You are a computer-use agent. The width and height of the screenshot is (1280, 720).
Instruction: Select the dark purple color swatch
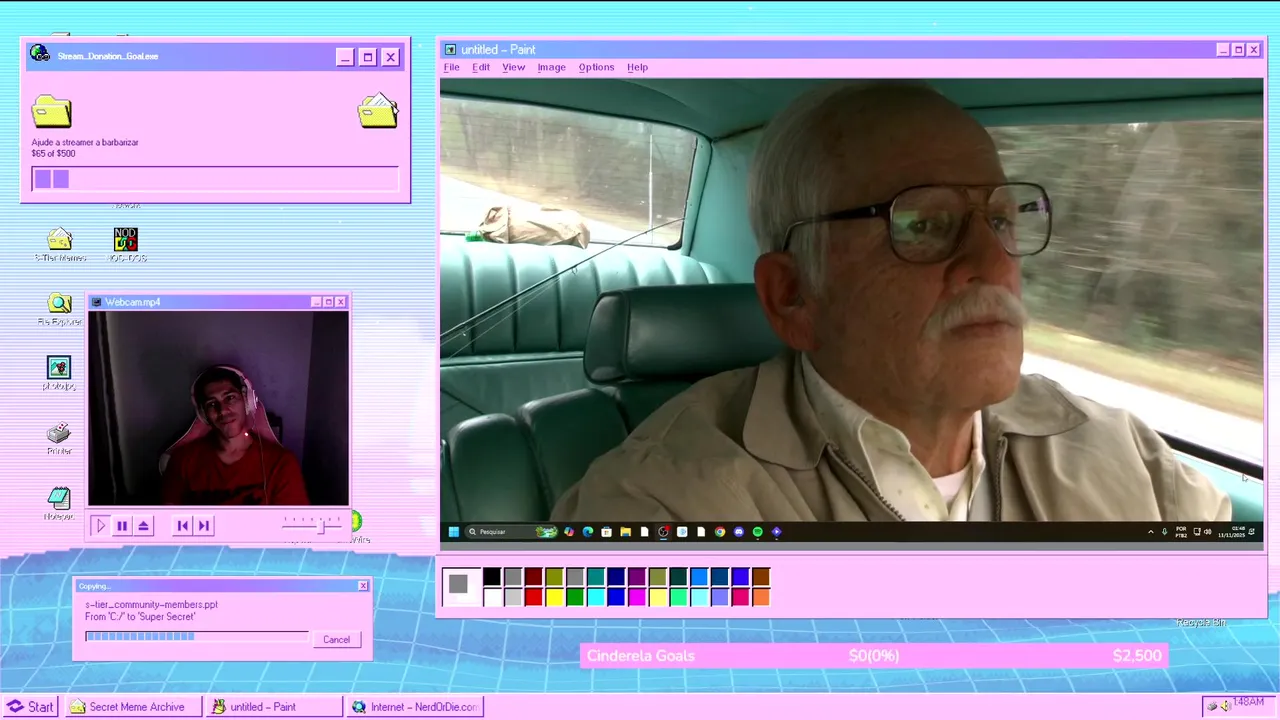pos(637,577)
